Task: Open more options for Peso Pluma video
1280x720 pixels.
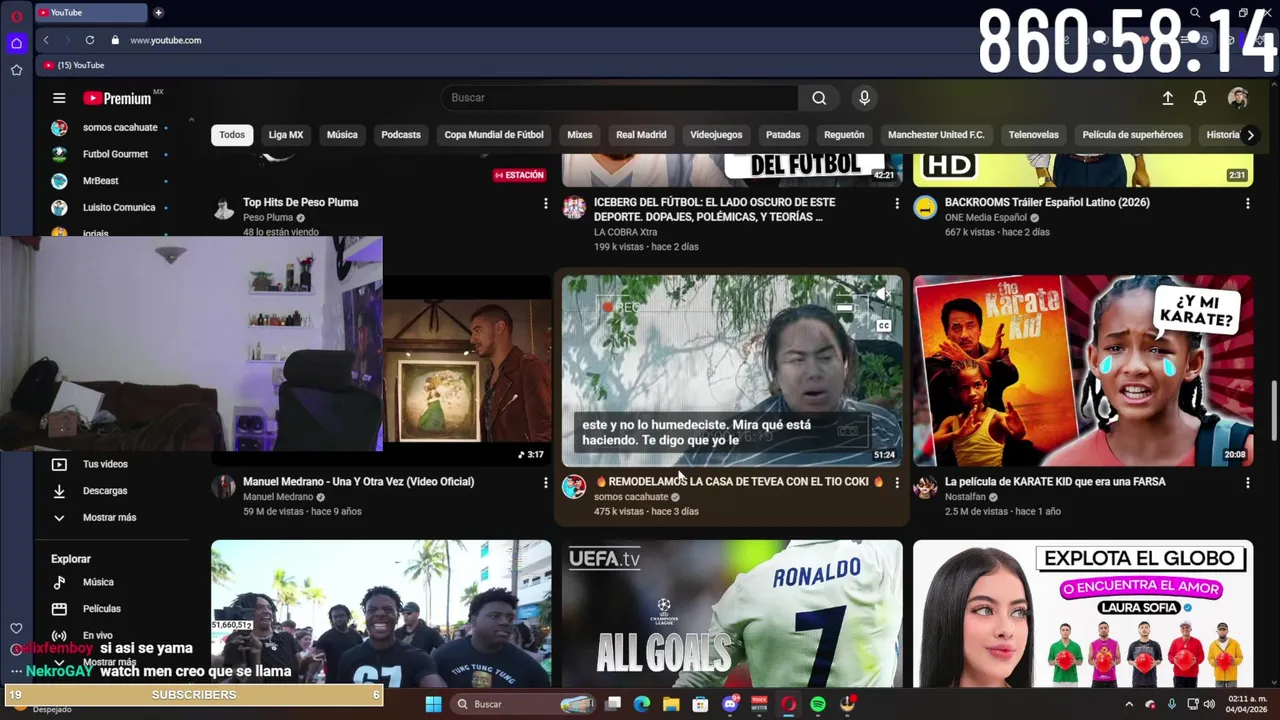Action: (545, 203)
